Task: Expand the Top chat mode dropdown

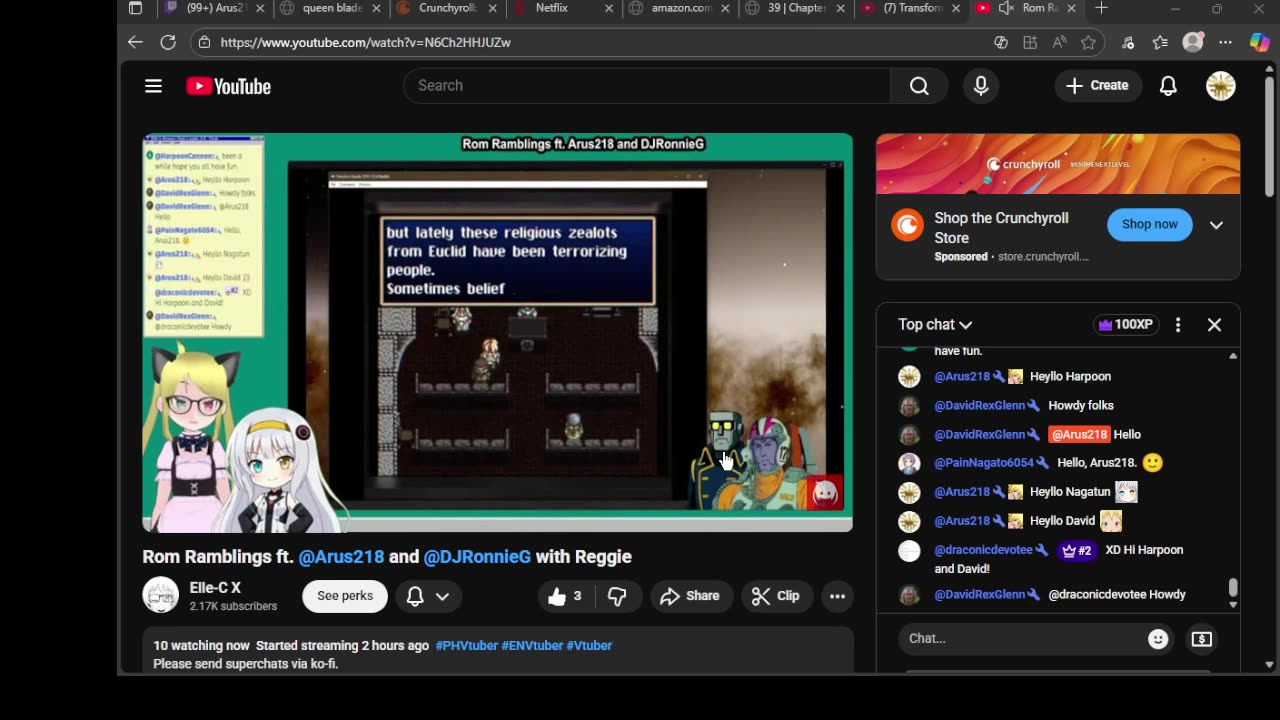Action: tap(935, 325)
